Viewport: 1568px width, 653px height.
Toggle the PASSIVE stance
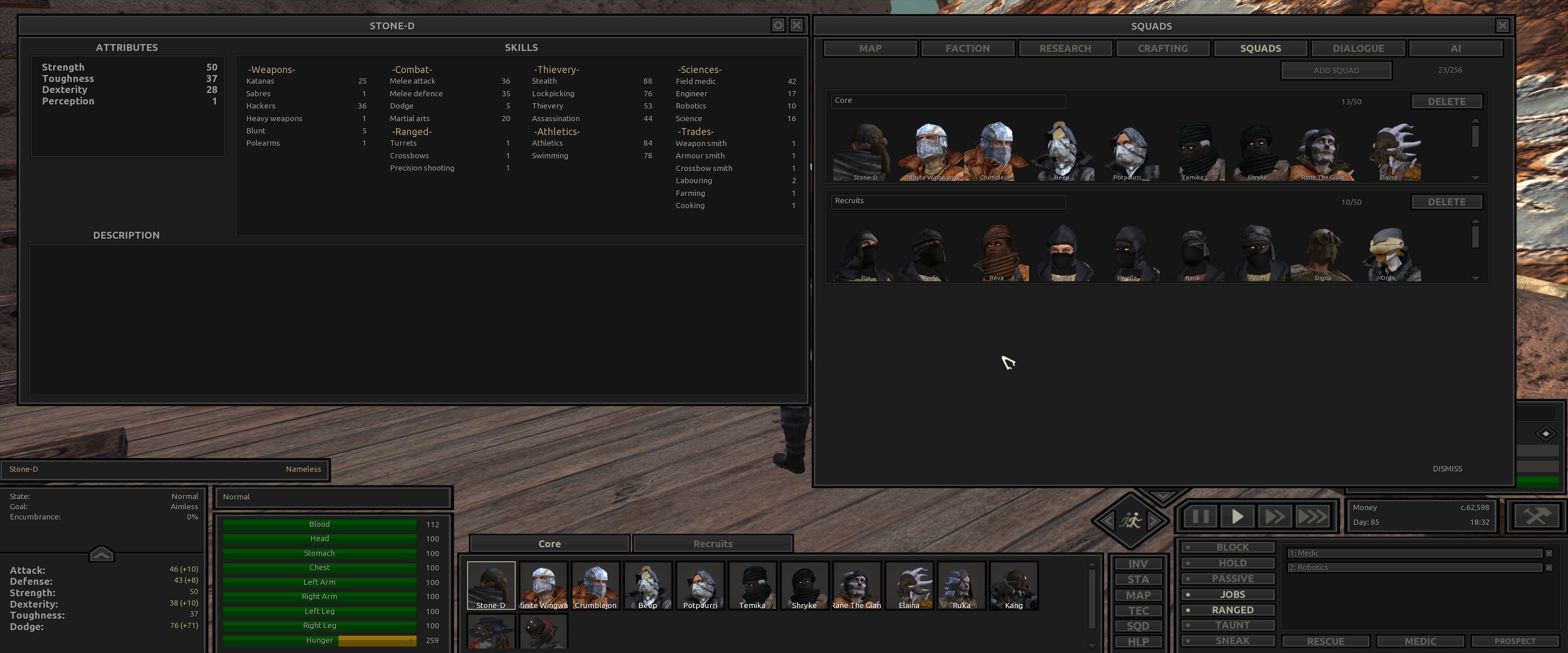tap(1228, 579)
